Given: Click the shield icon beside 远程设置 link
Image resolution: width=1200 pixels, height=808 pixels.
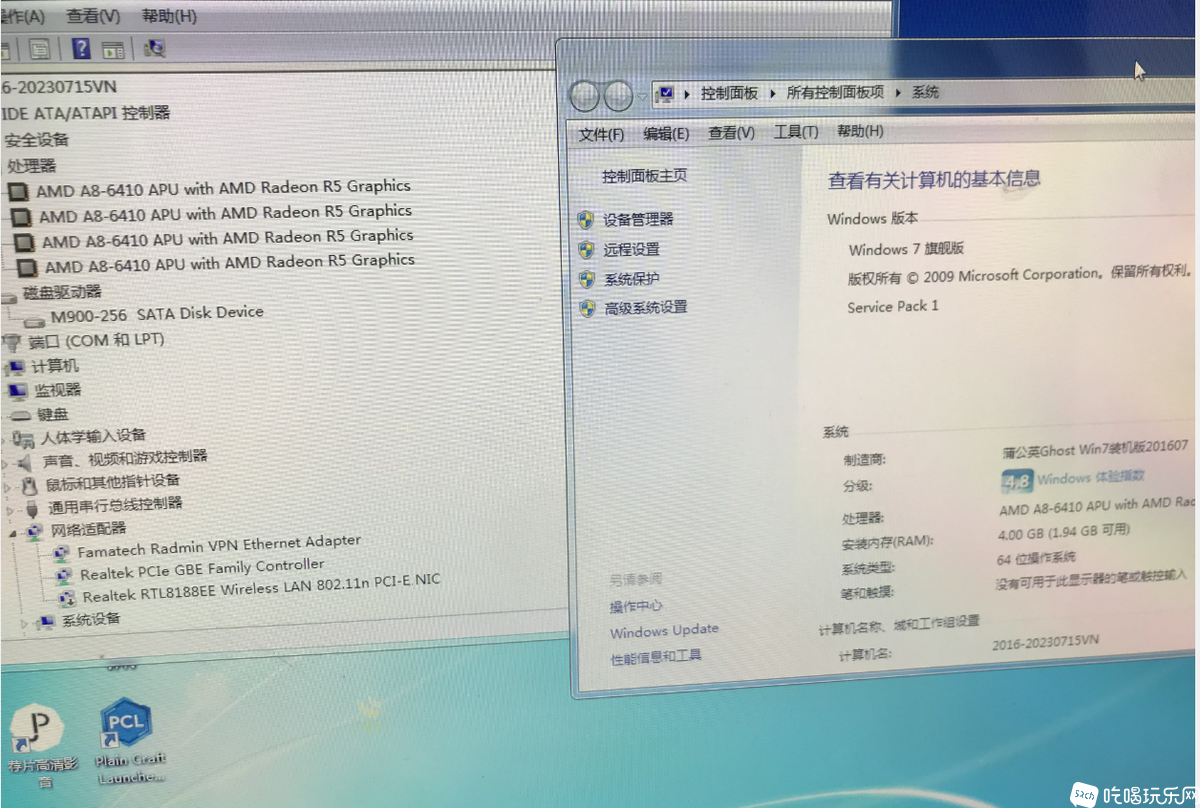Looking at the screenshot, I should [587, 249].
